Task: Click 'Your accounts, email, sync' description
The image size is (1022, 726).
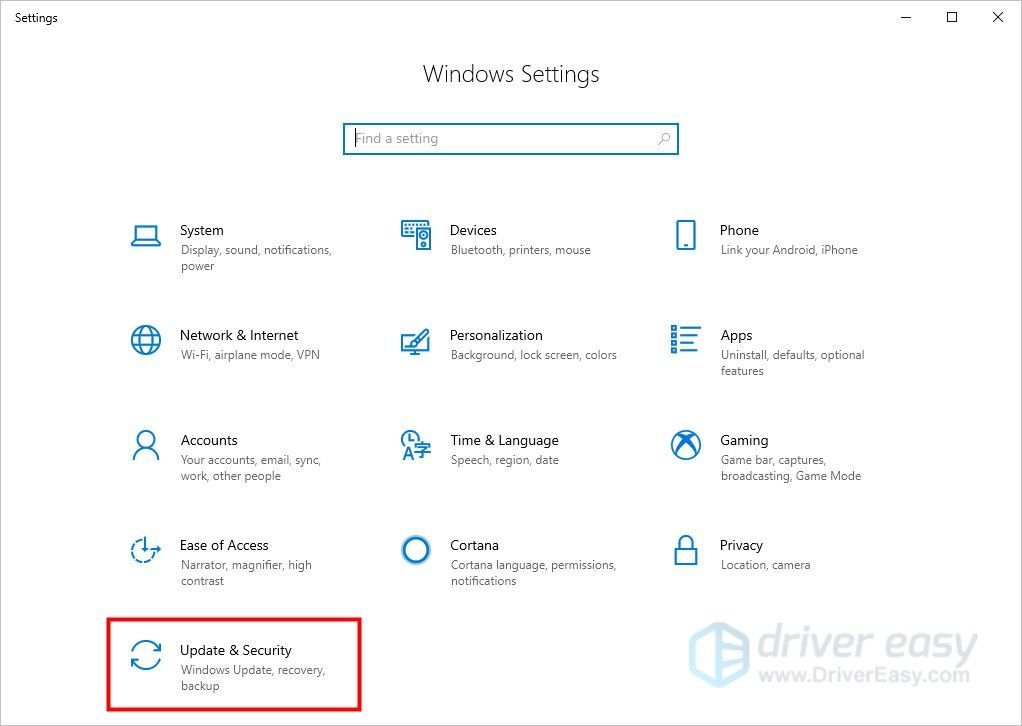Action: click(x=251, y=468)
